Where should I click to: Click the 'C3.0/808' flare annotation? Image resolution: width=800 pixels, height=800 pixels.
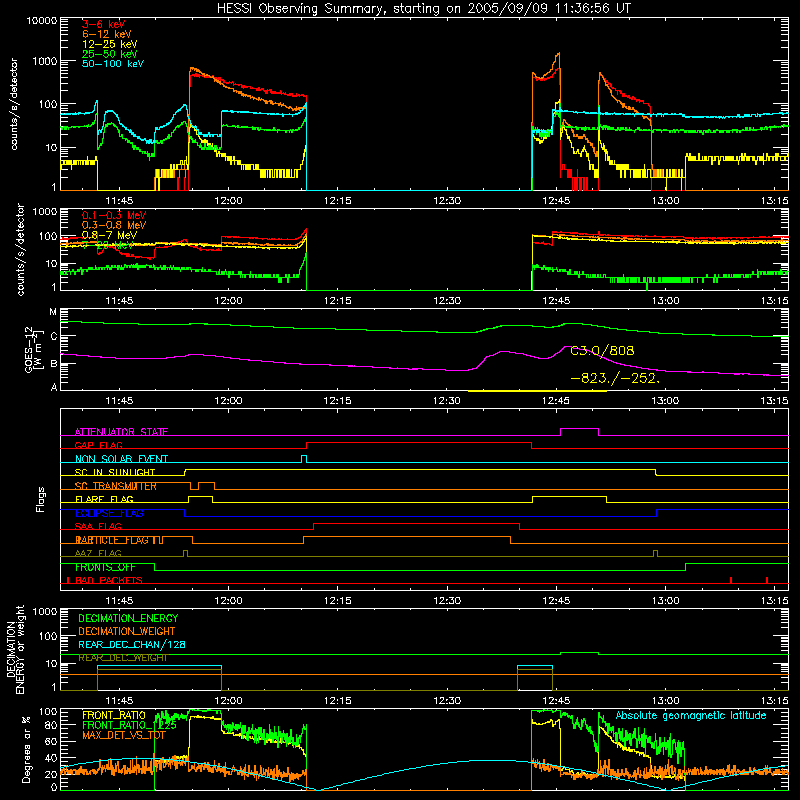point(602,351)
